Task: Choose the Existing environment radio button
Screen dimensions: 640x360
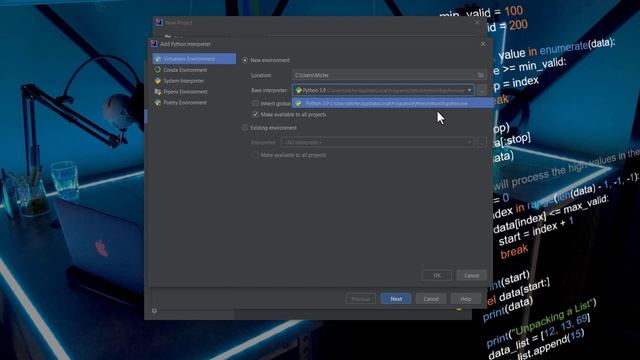Action: tap(245, 128)
